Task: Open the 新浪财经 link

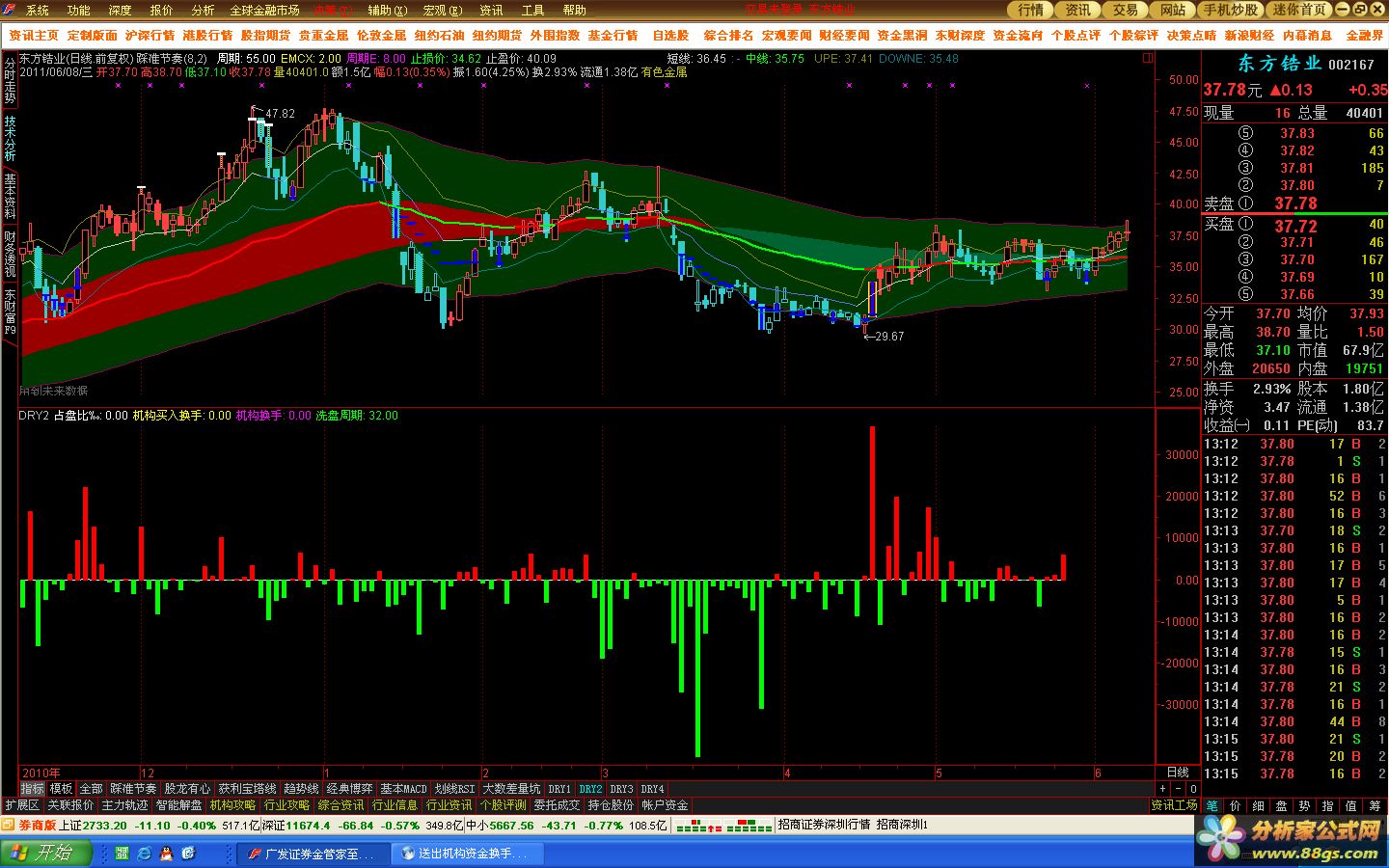Action: click(x=1249, y=35)
